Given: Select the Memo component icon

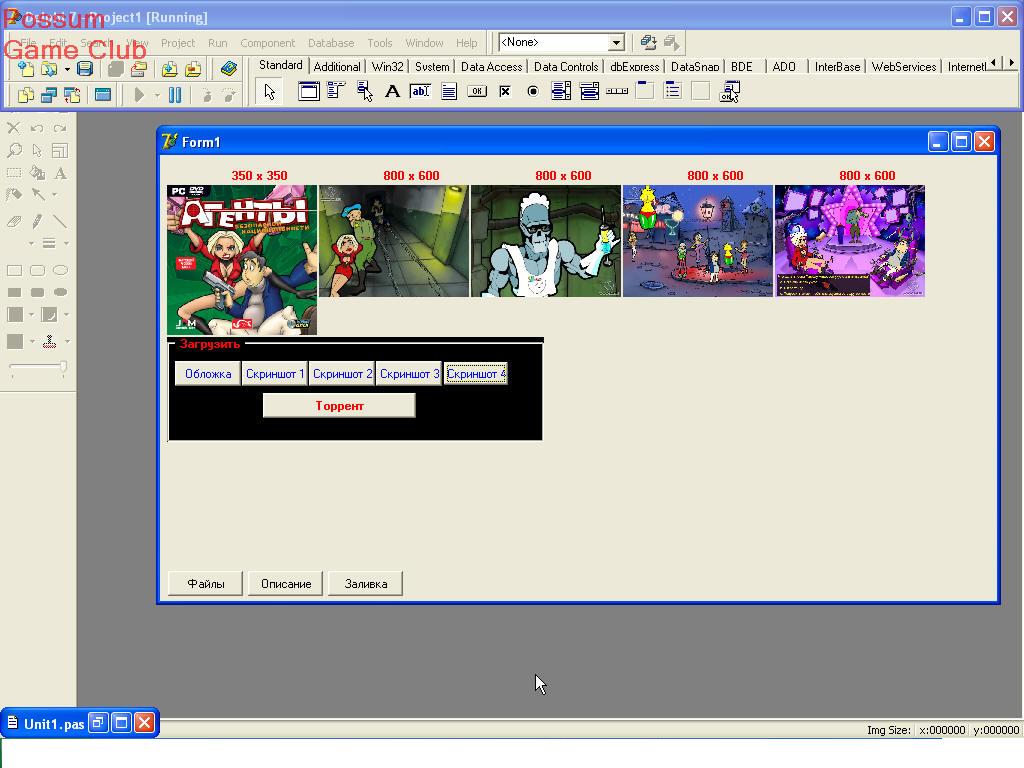Looking at the screenshot, I should pos(449,91).
